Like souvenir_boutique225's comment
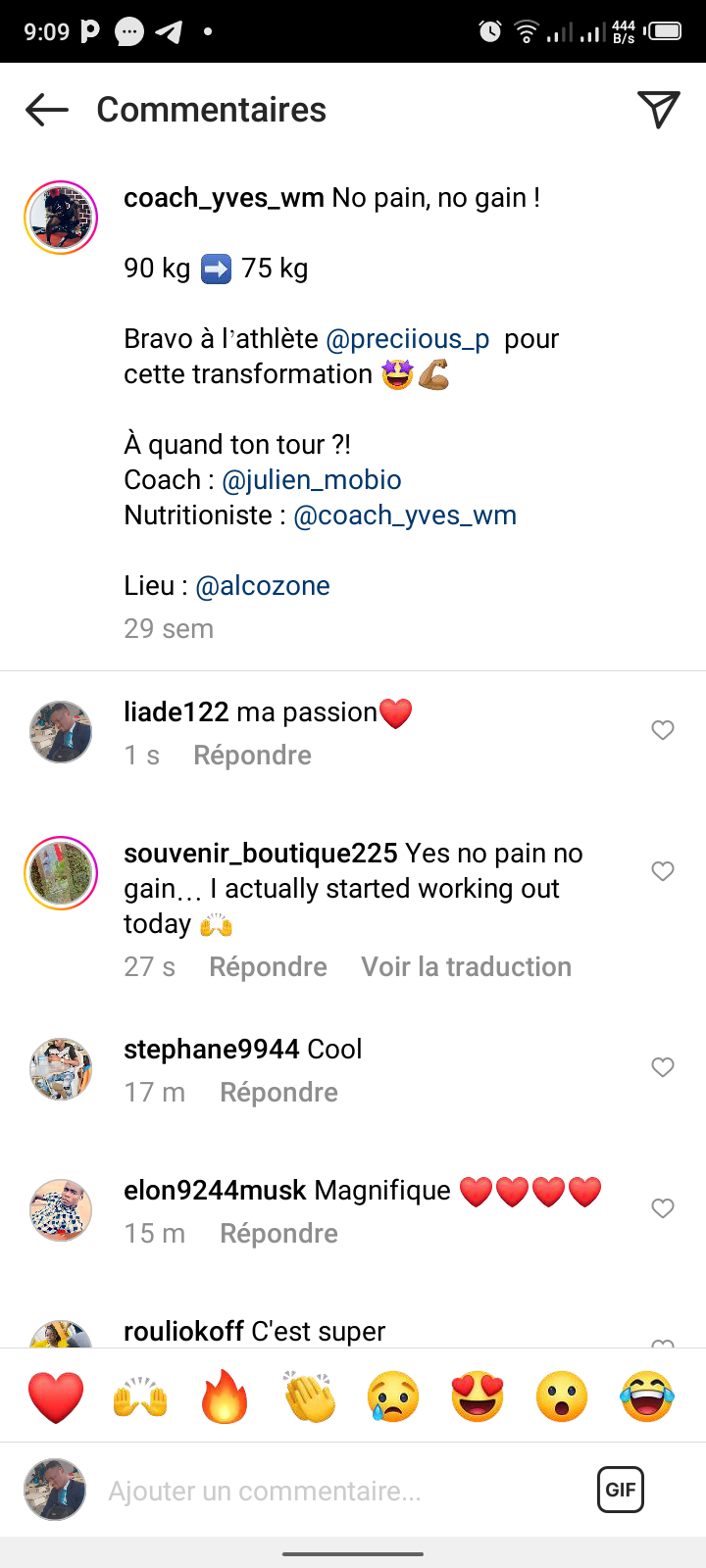The width and height of the screenshot is (706, 1568). [x=663, y=871]
